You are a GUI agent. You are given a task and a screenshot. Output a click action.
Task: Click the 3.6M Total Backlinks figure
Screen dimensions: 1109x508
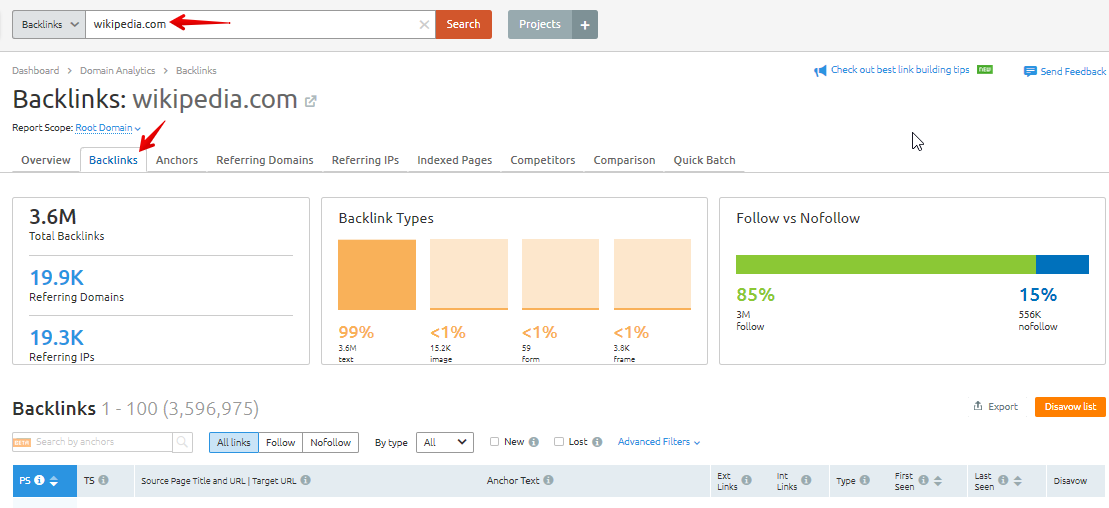(x=52, y=217)
